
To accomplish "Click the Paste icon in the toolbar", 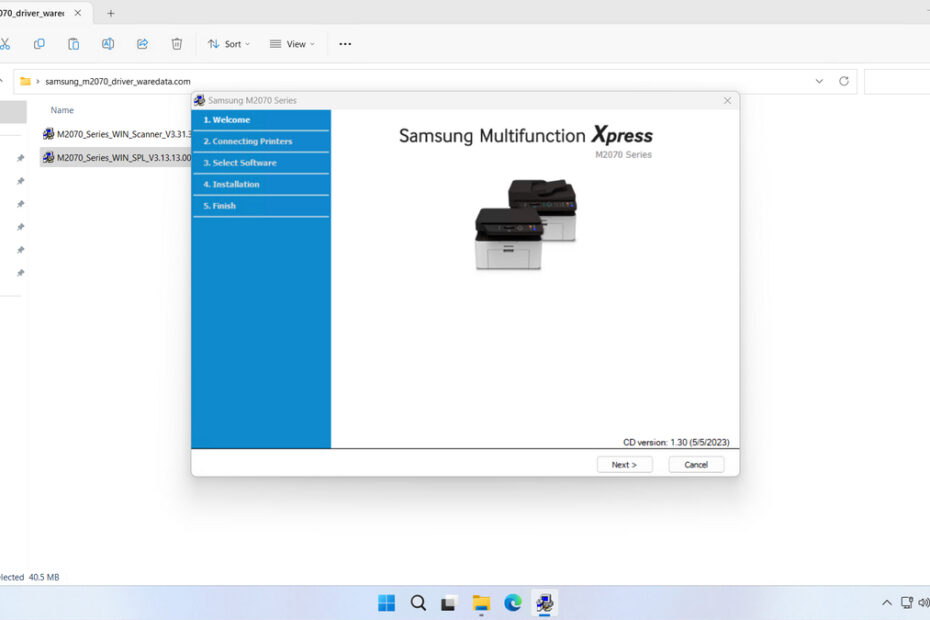I will coord(73,44).
